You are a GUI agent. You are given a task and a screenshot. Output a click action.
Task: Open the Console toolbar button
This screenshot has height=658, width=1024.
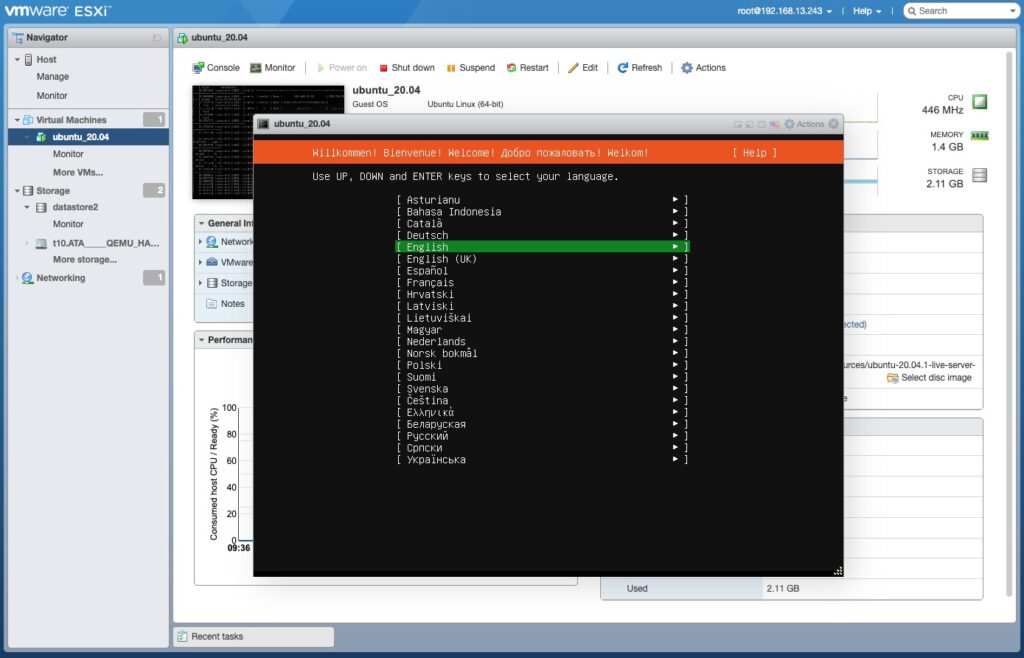216,68
